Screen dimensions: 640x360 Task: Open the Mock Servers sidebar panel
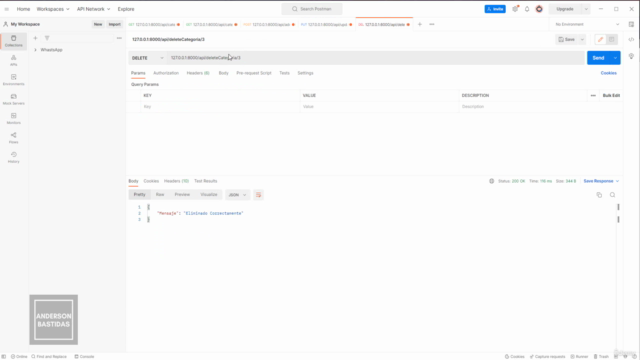click(x=13, y=99)
